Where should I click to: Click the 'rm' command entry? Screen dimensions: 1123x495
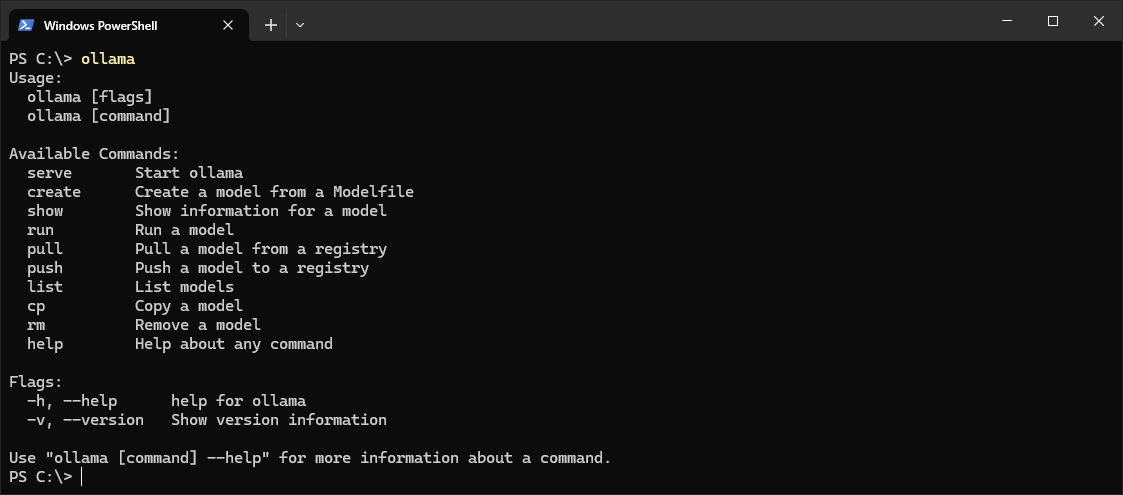point(36,325)
